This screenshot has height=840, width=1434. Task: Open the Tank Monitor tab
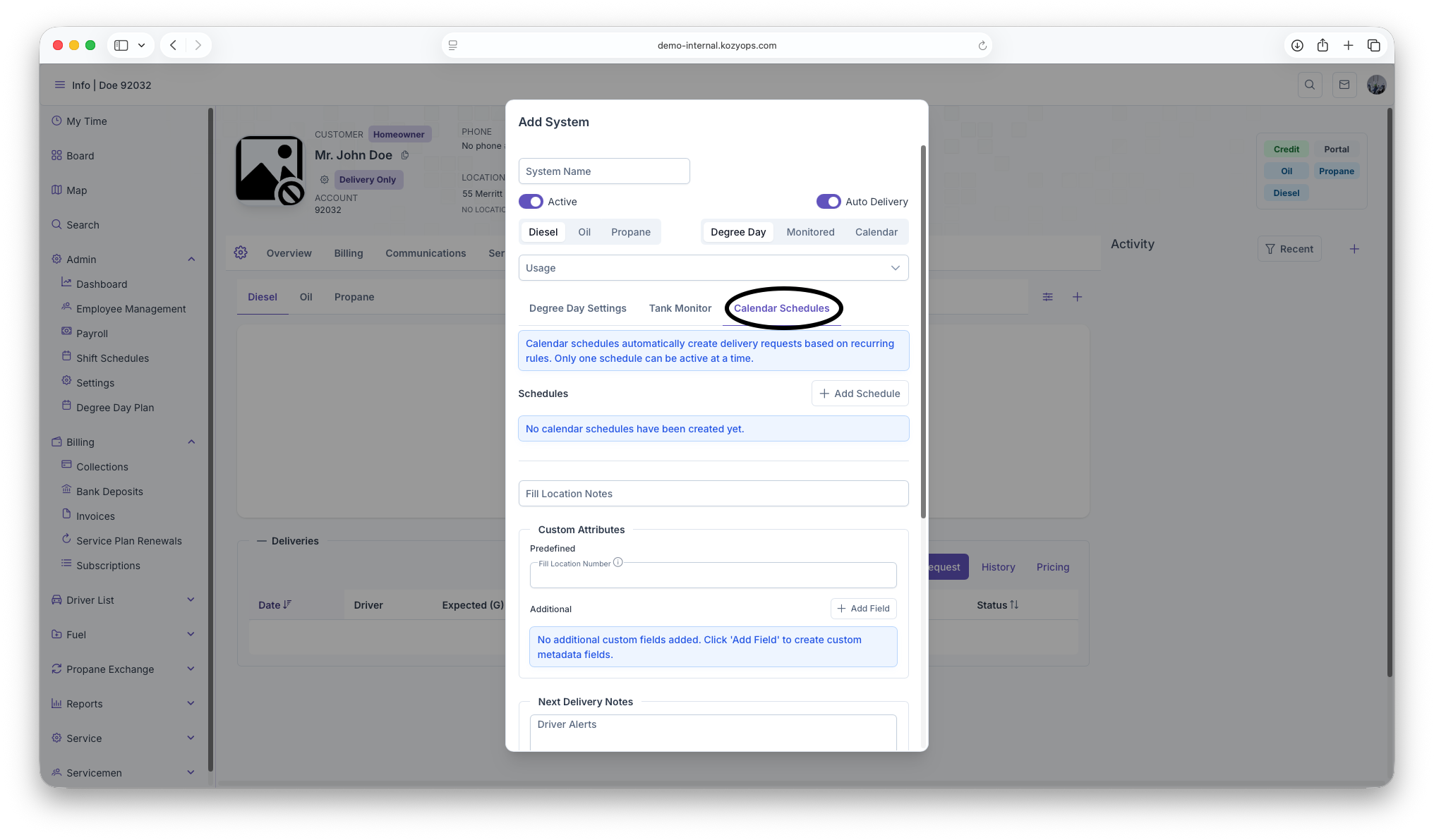pos(680,308)
